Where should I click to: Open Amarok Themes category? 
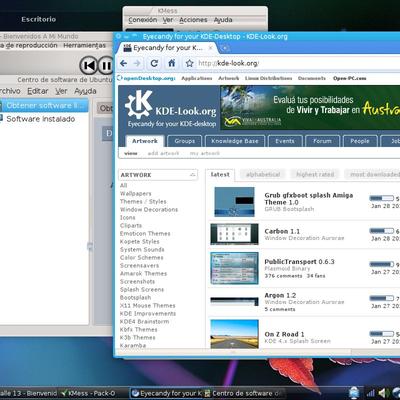point(143,274)
